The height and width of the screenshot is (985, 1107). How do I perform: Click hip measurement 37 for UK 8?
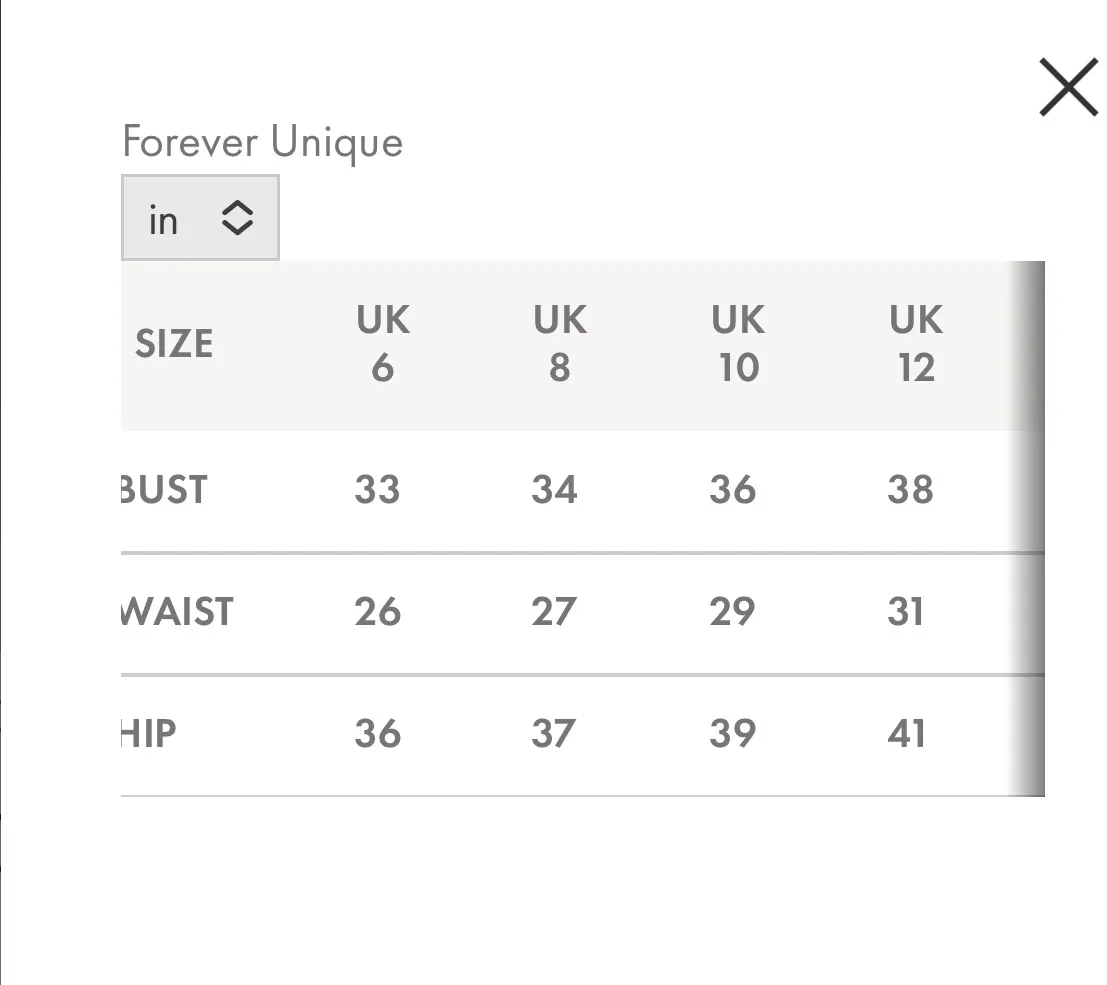tap(554, 734)
